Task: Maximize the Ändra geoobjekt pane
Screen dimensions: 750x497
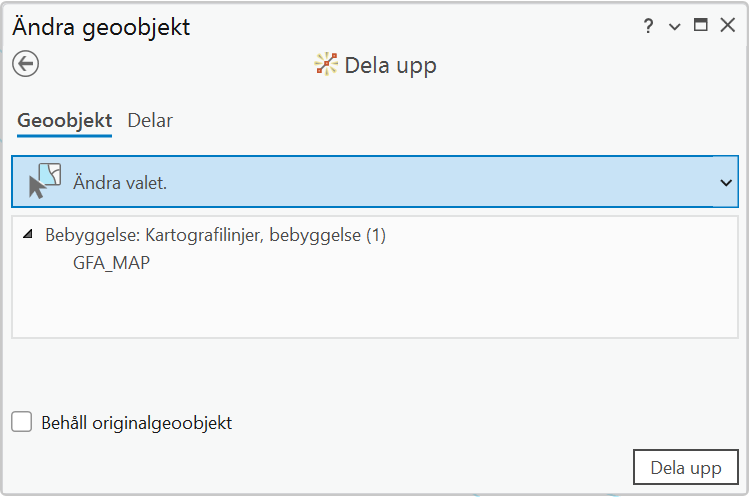Action: click(x=701, y=26)
